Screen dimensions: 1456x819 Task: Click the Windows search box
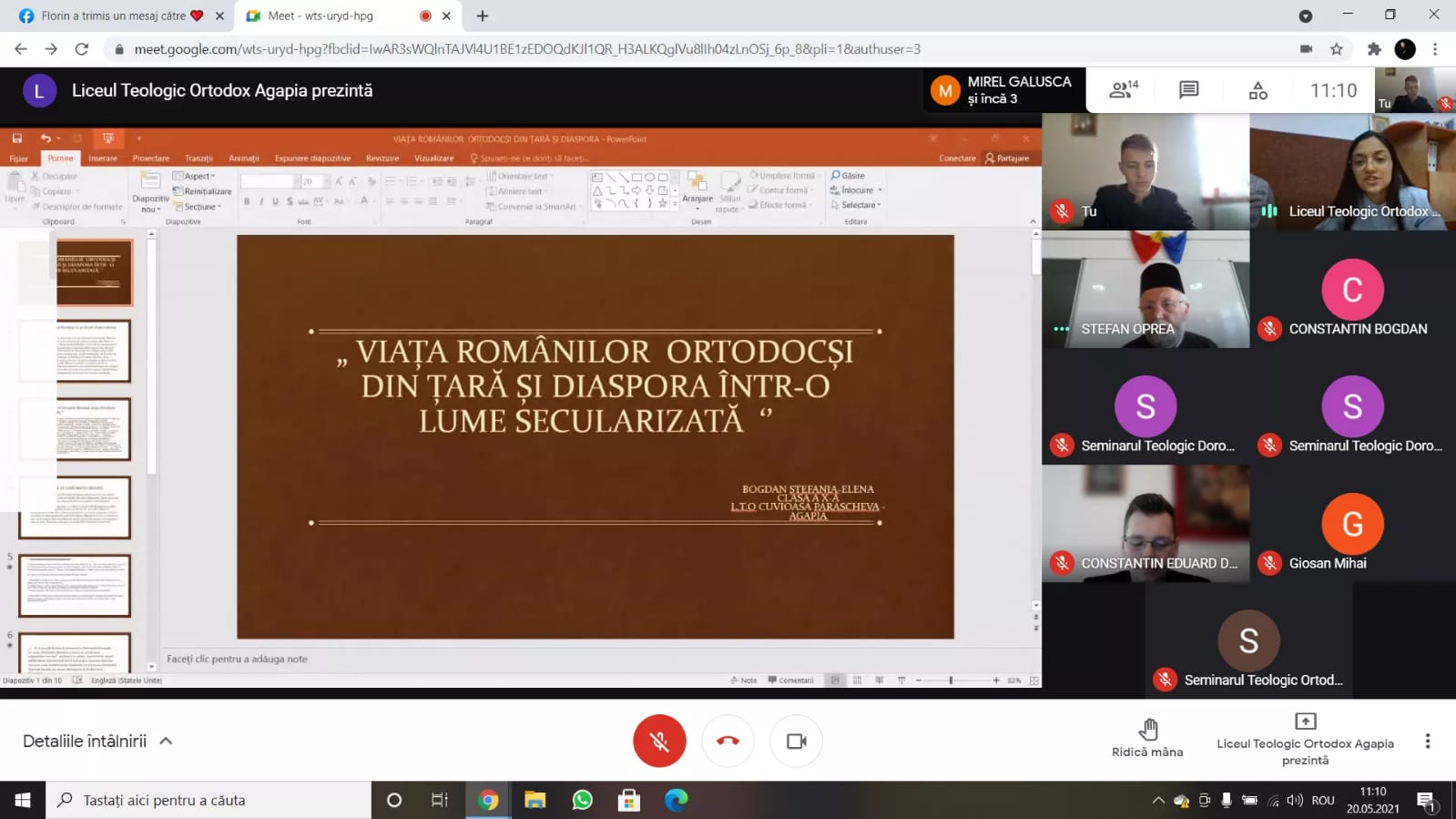209,800
